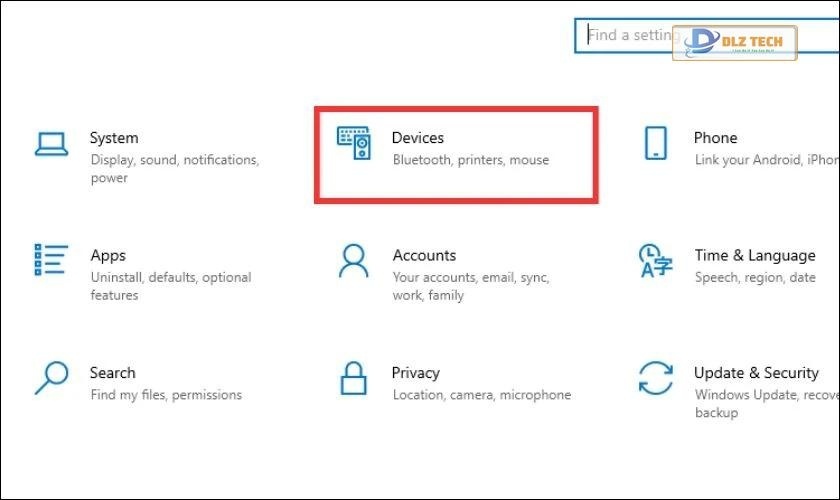Click the Privacy padlock icon
840x500 pixels.
[353, 379]
